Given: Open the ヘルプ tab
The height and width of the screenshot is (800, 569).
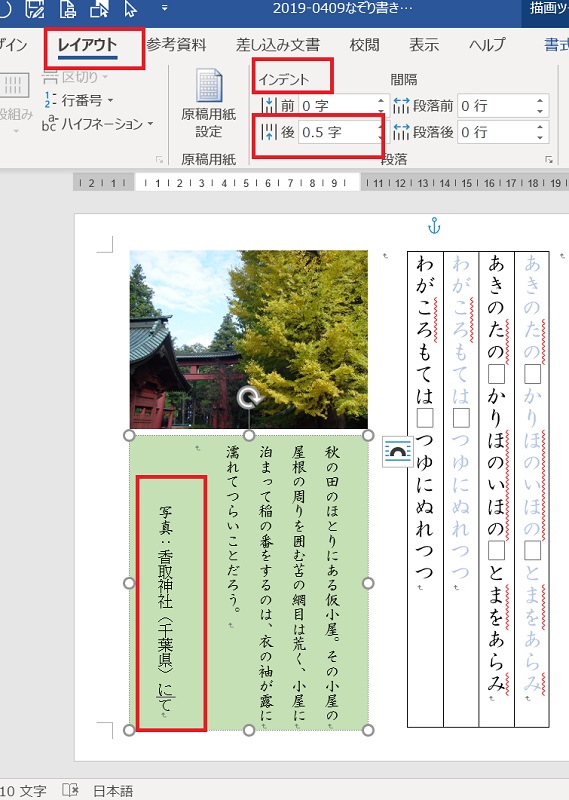Looking at the screenshot, I should 487,45.
